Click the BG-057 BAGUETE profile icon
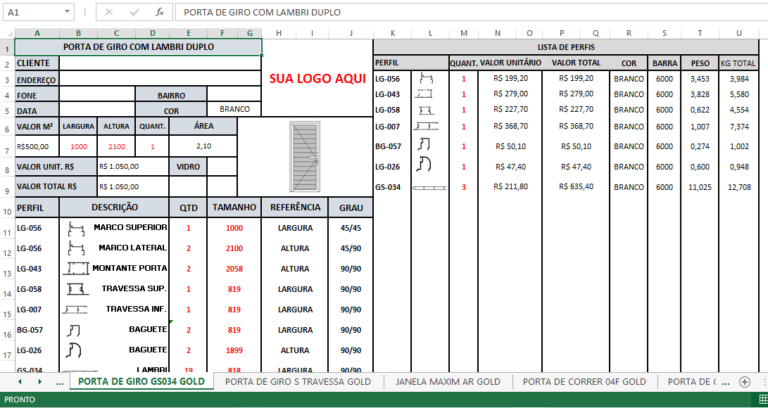 click(74, 331)
